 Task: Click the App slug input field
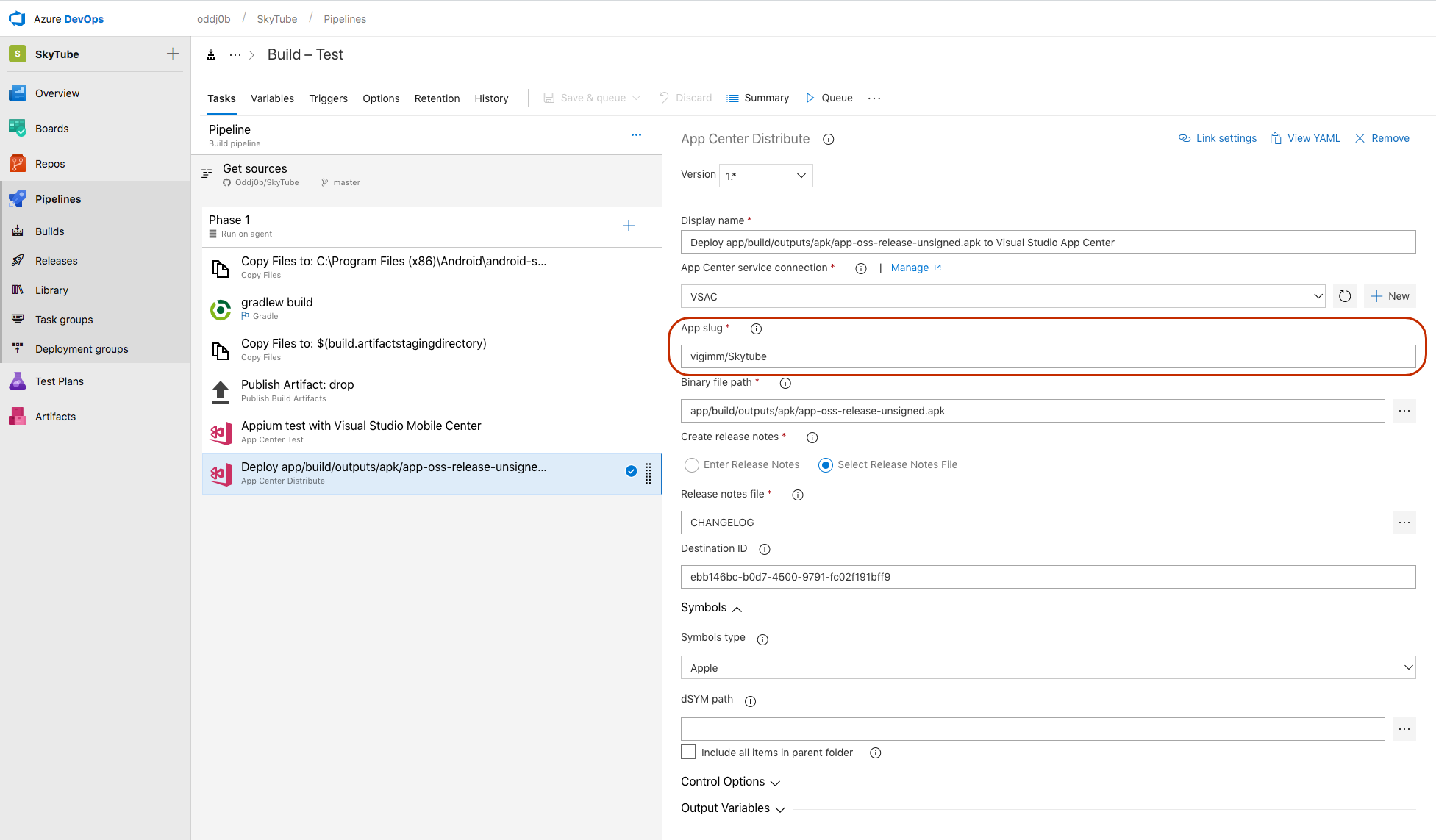(1047, 356)
